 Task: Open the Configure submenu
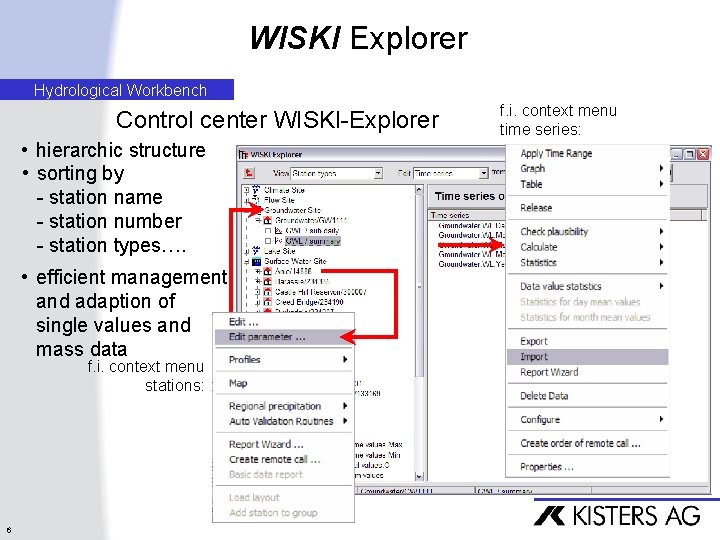pos(587,419)
